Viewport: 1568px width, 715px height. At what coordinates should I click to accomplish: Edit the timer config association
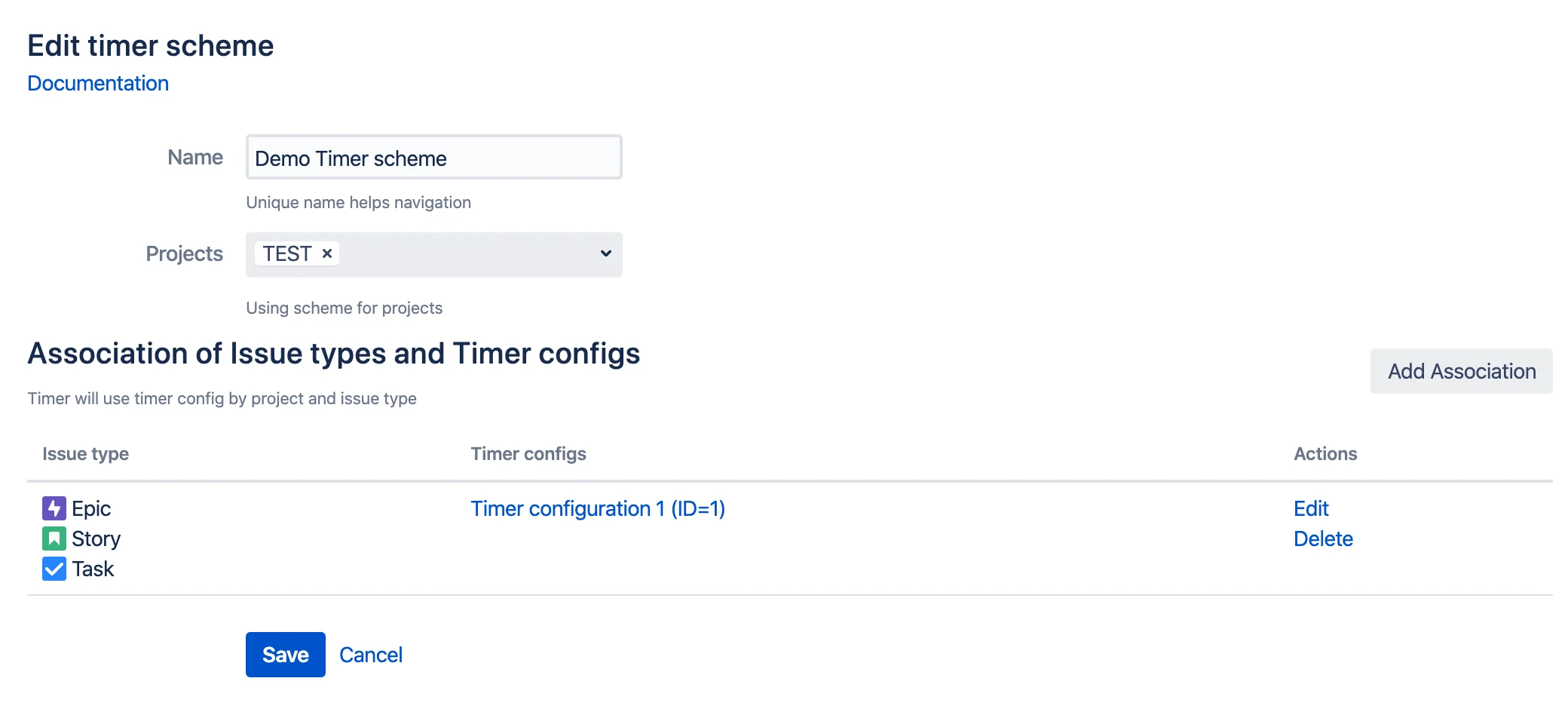point(1311,508)
